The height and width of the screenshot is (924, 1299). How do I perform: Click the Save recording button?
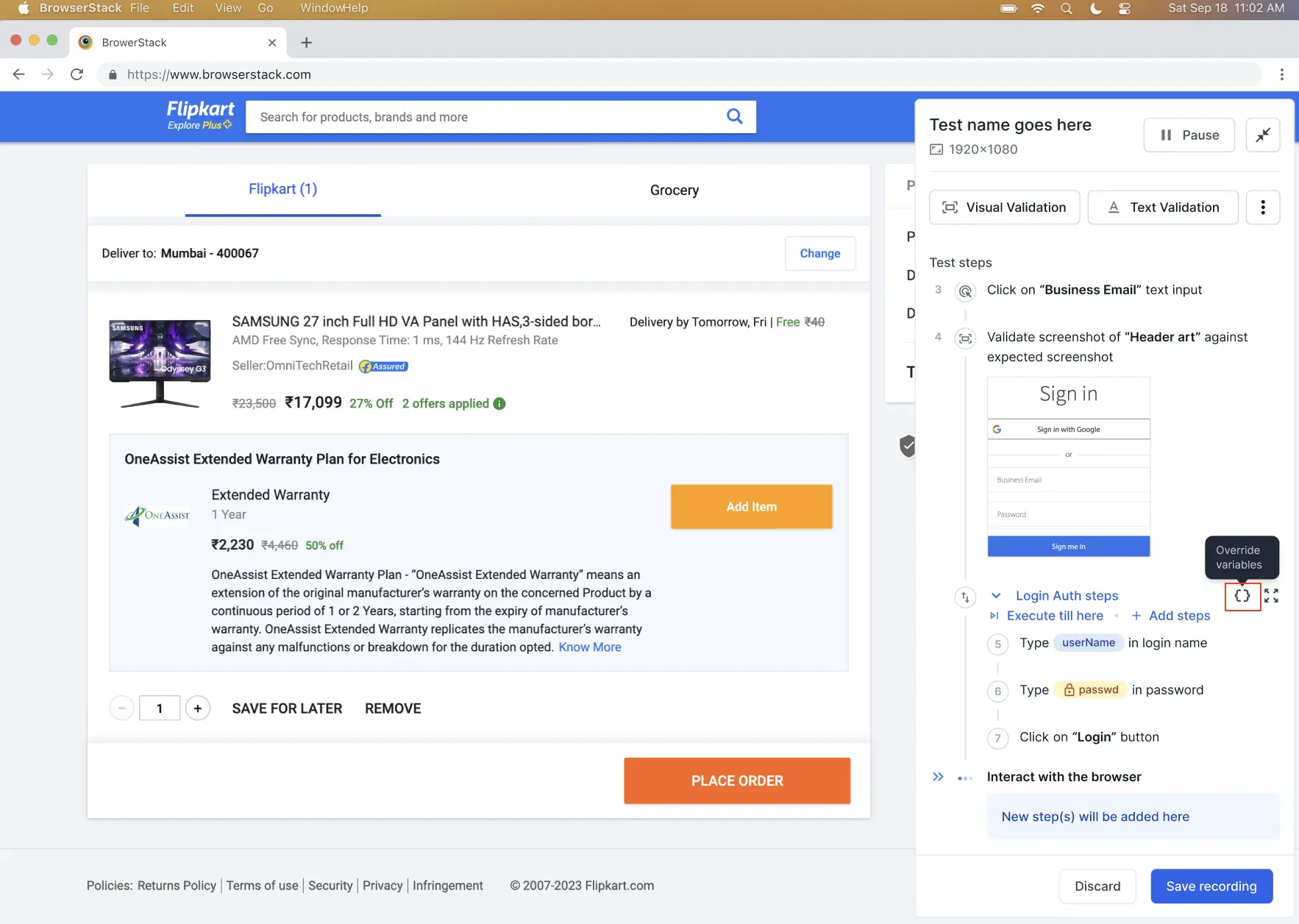click(1211, 886)
